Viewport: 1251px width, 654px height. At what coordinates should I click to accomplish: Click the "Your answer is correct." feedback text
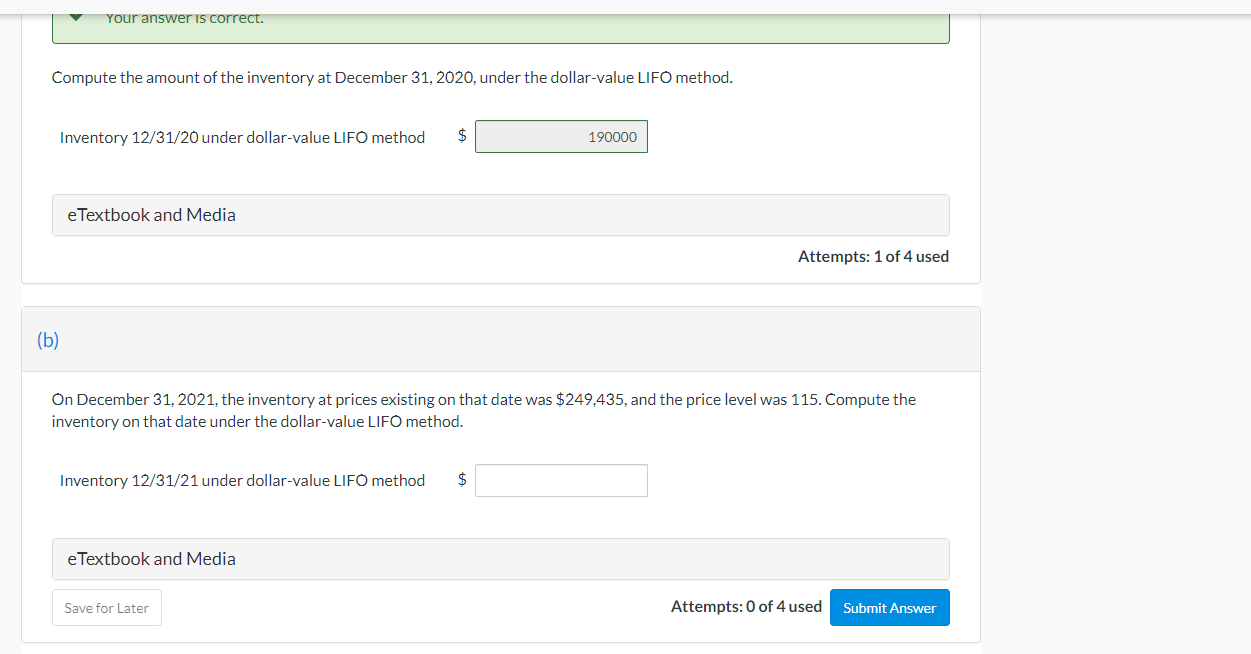point(185,18)
